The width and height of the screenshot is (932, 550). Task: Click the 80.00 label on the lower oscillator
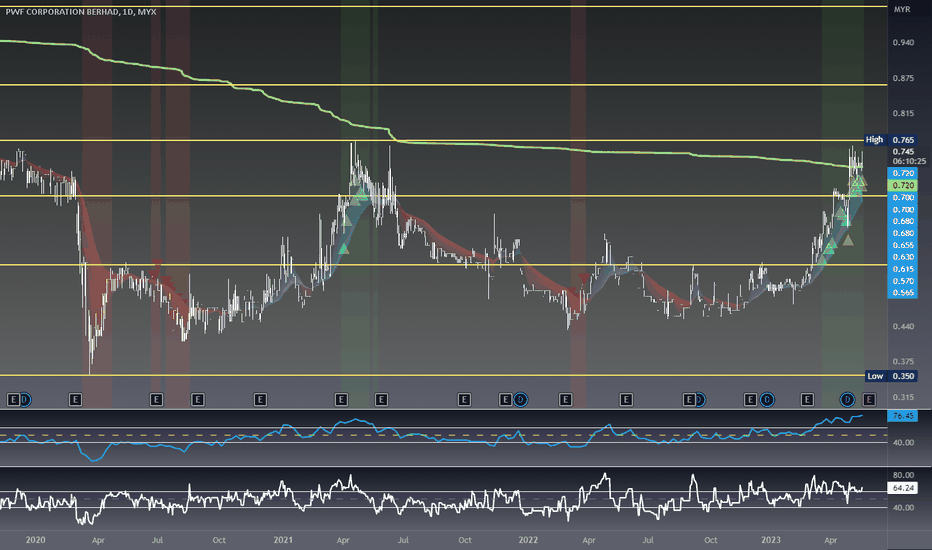coord(903,474)
